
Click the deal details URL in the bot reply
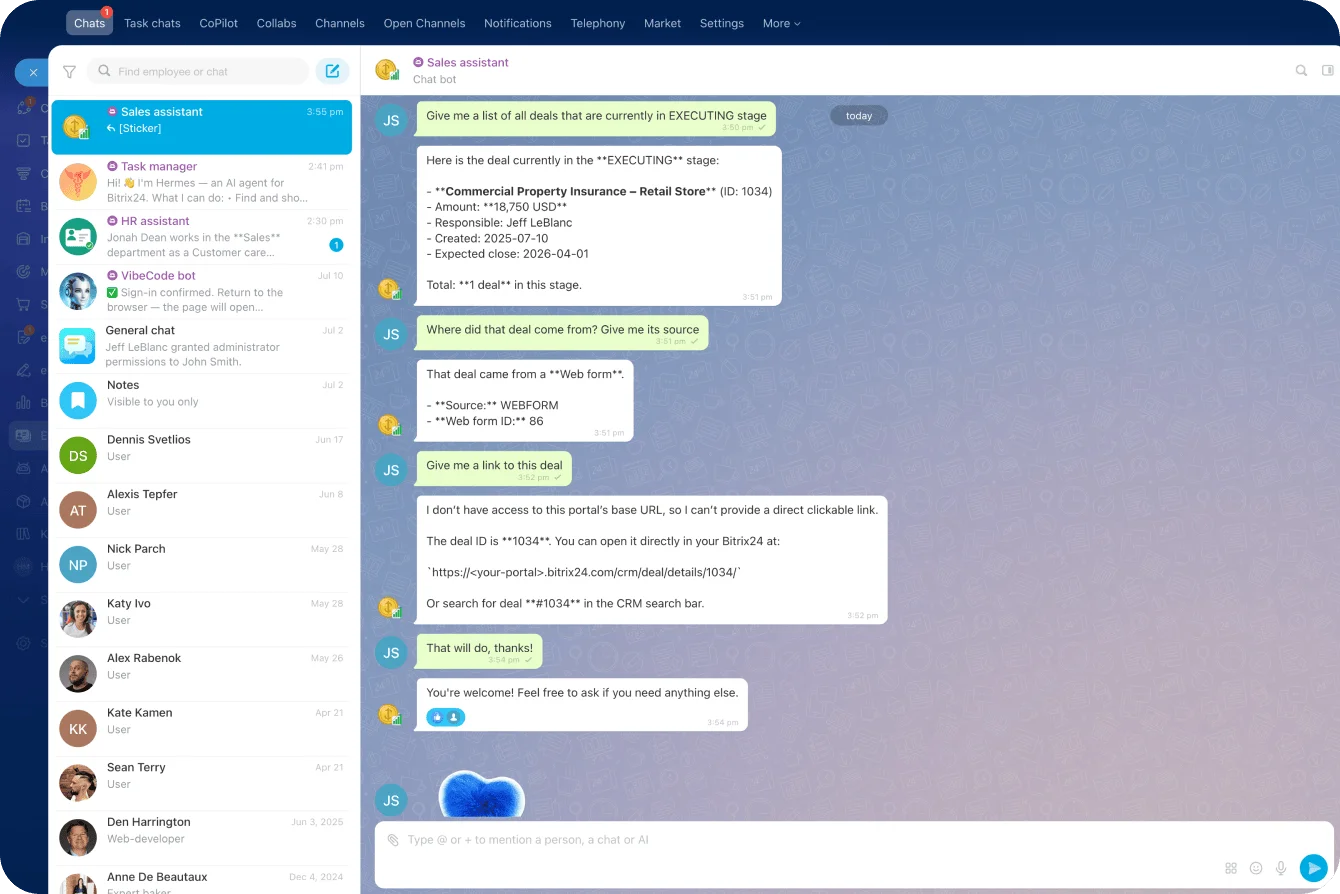[x=583, y=572]
